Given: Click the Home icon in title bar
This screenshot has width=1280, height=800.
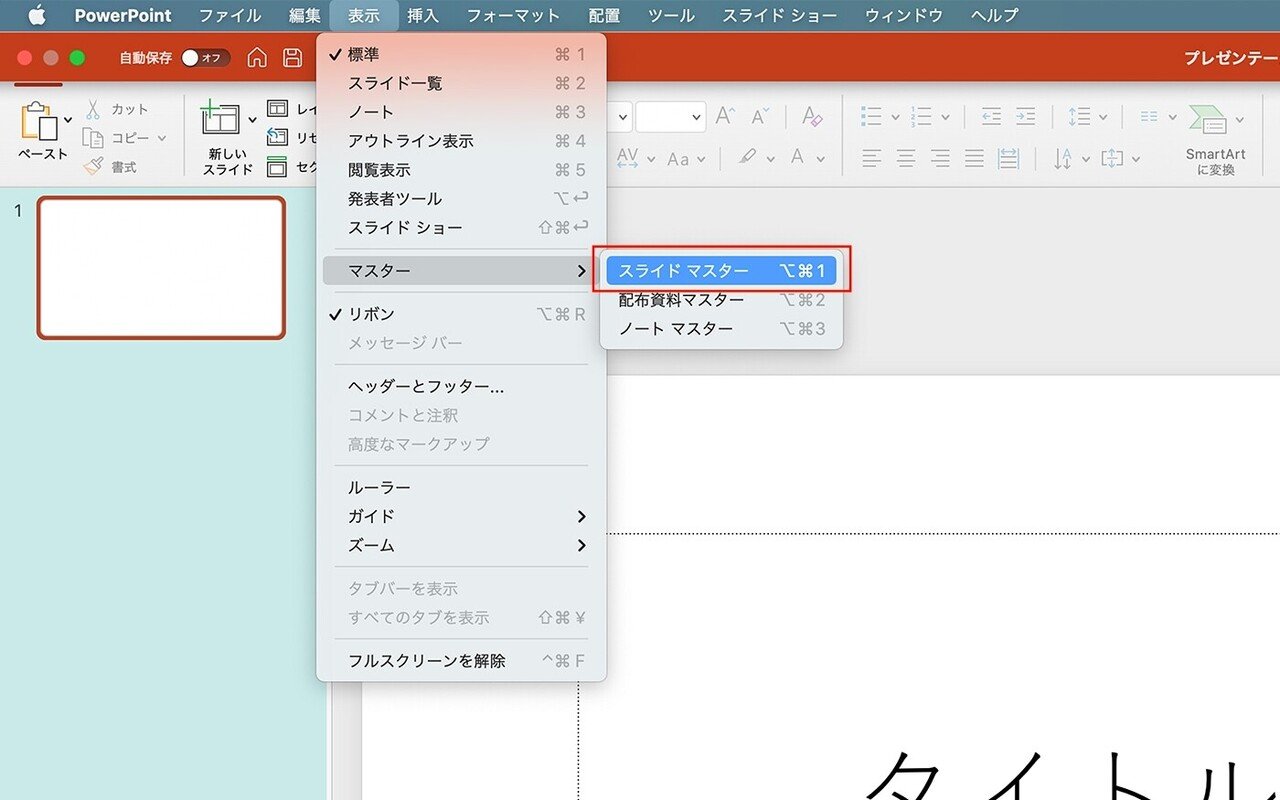Looking at the screenshot, I should pos(257,58).
